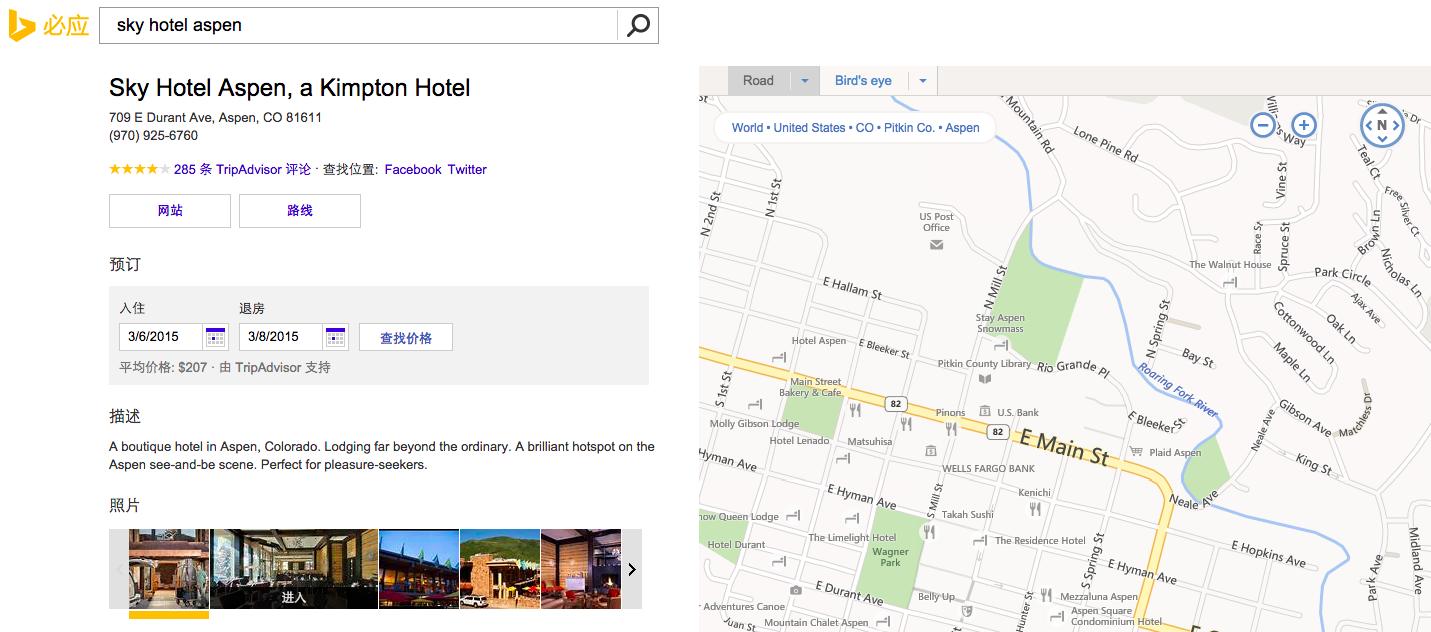Click the Plaid Aspen shopping cart icon
The width and height of the screenshot is (1431, 632).
pos(1135,452)
